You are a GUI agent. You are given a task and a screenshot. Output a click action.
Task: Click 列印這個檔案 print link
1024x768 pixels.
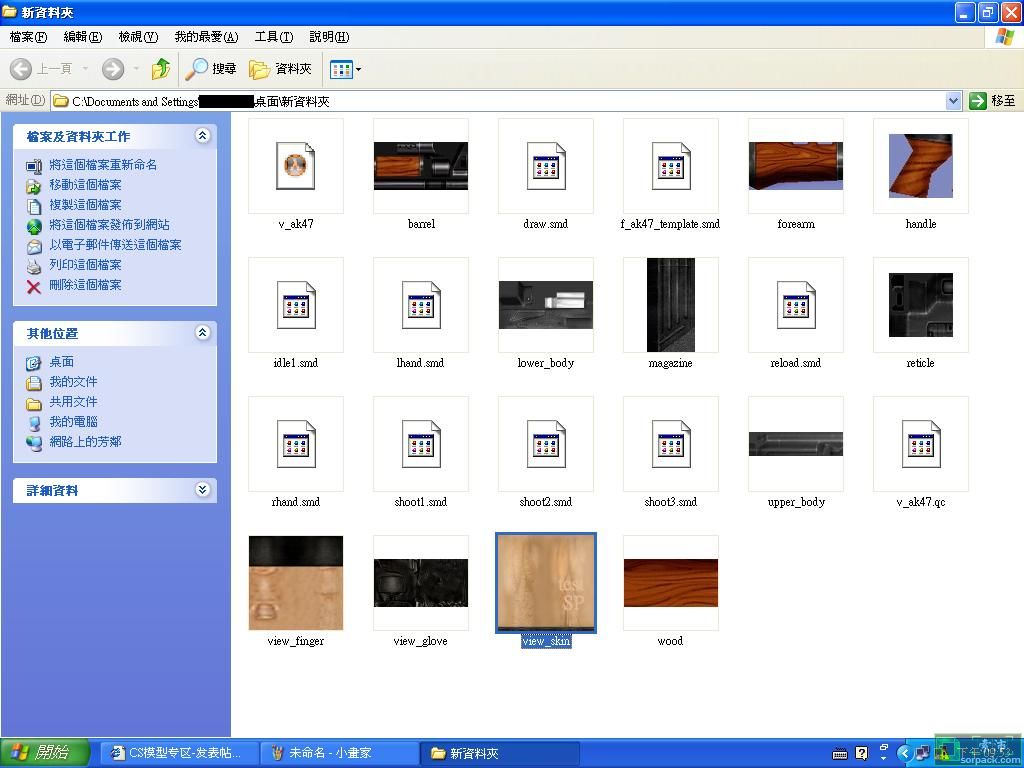(x=86, y=264)
